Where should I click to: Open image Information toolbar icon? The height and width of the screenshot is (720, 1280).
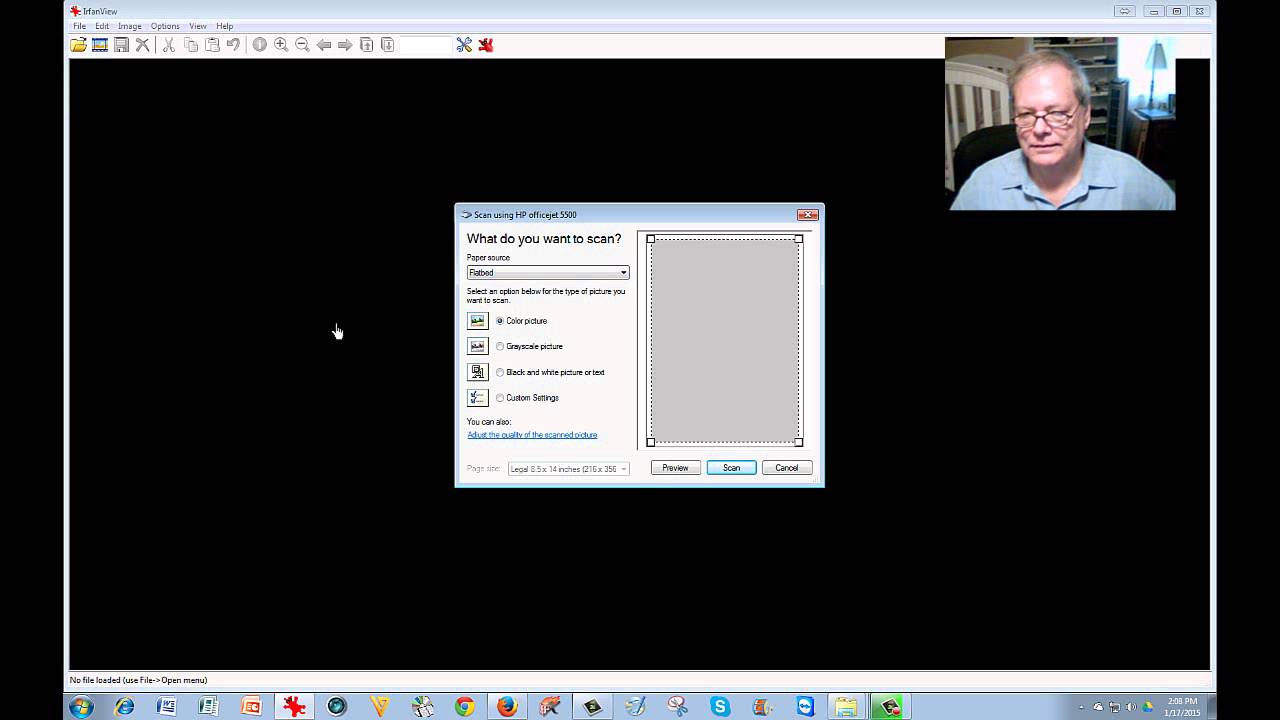coord(259,45)
